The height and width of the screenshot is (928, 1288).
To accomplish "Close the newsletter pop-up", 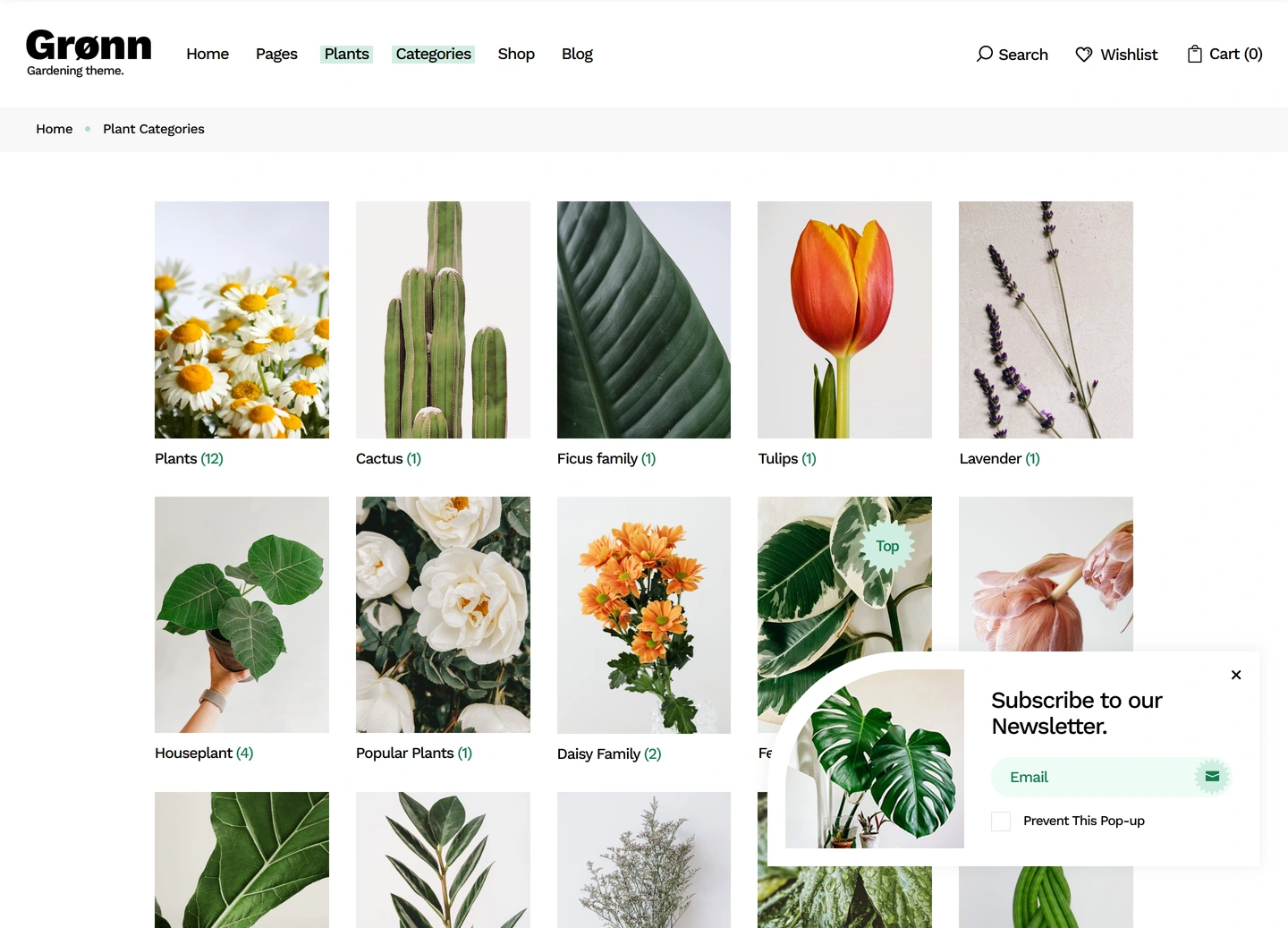I will click(x=1236, y=675).
